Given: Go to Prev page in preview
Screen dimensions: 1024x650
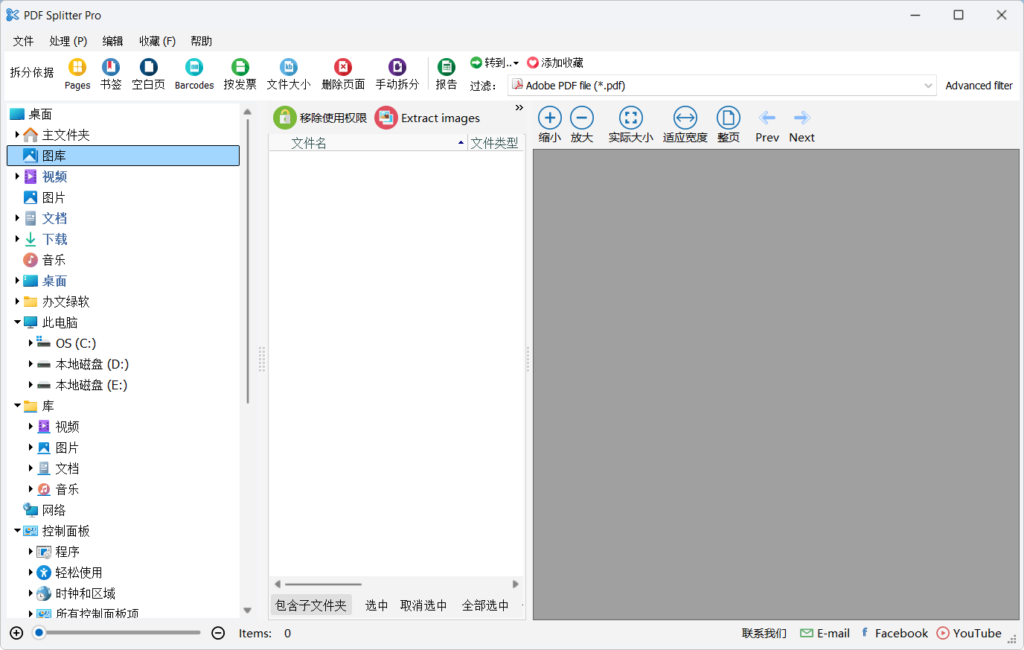Looking at the screenshot, I should 767,126.
